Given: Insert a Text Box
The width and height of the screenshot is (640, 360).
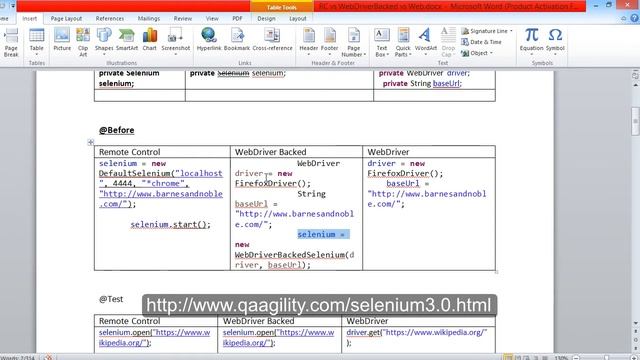Looking at the screenshot, I should (382, 42).
